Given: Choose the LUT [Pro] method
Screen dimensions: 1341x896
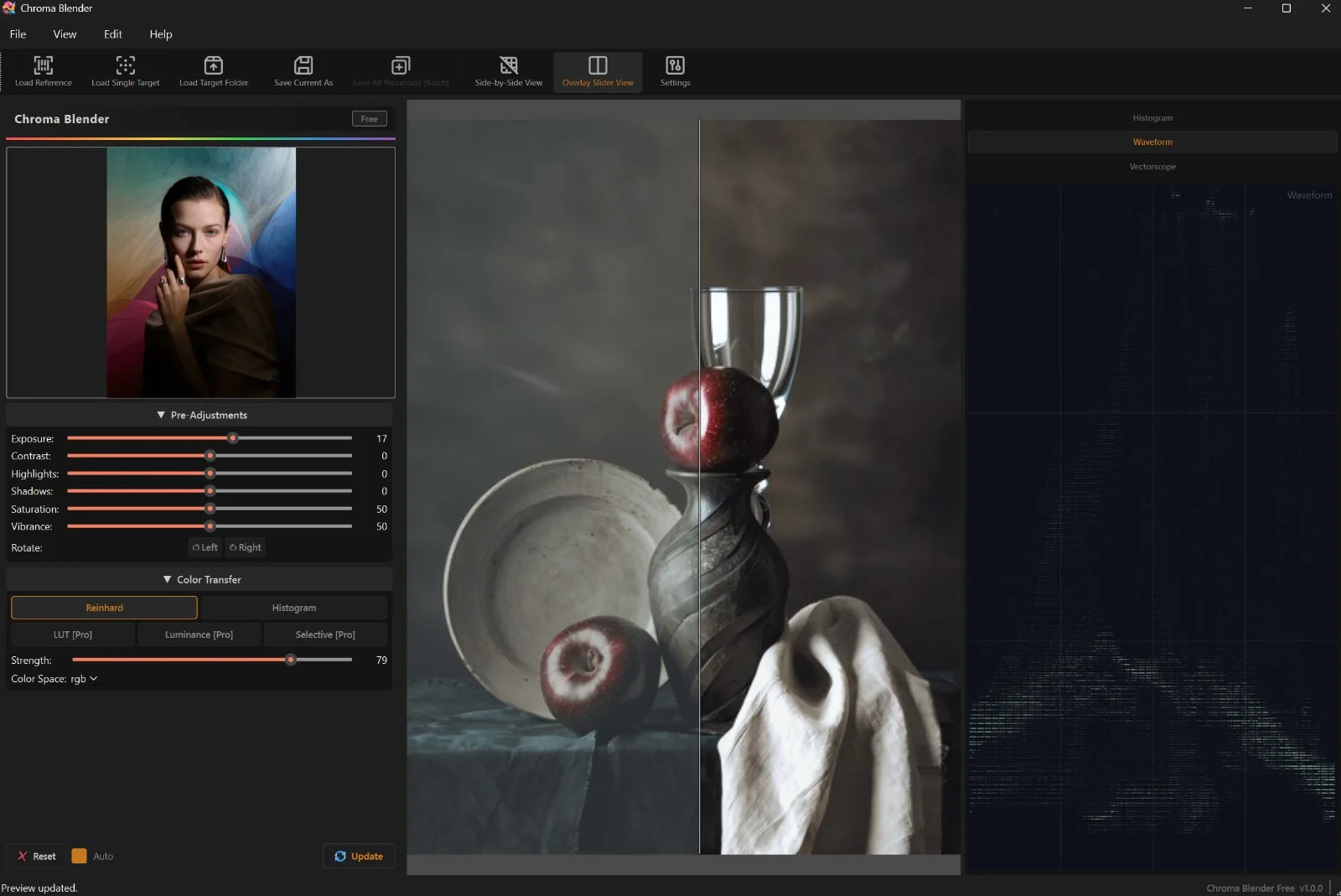Looking at the screenshot, I should point(73,634).
